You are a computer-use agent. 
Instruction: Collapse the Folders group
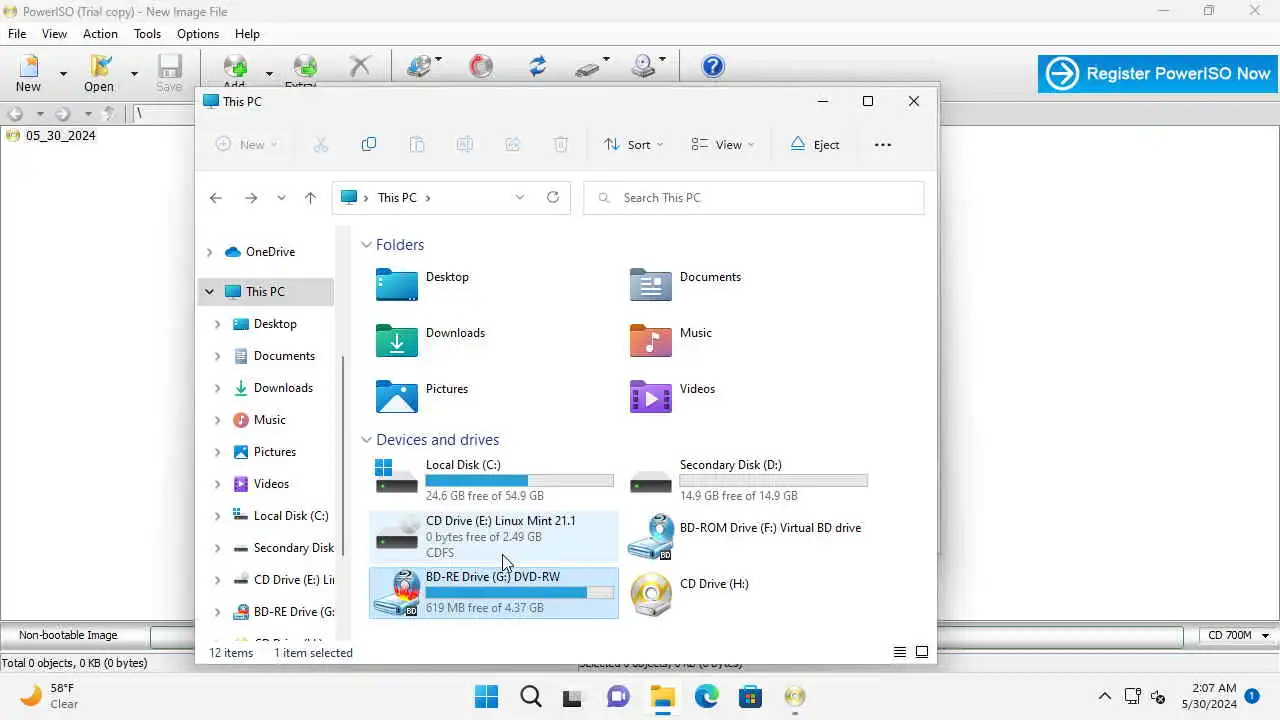[366, 245]
